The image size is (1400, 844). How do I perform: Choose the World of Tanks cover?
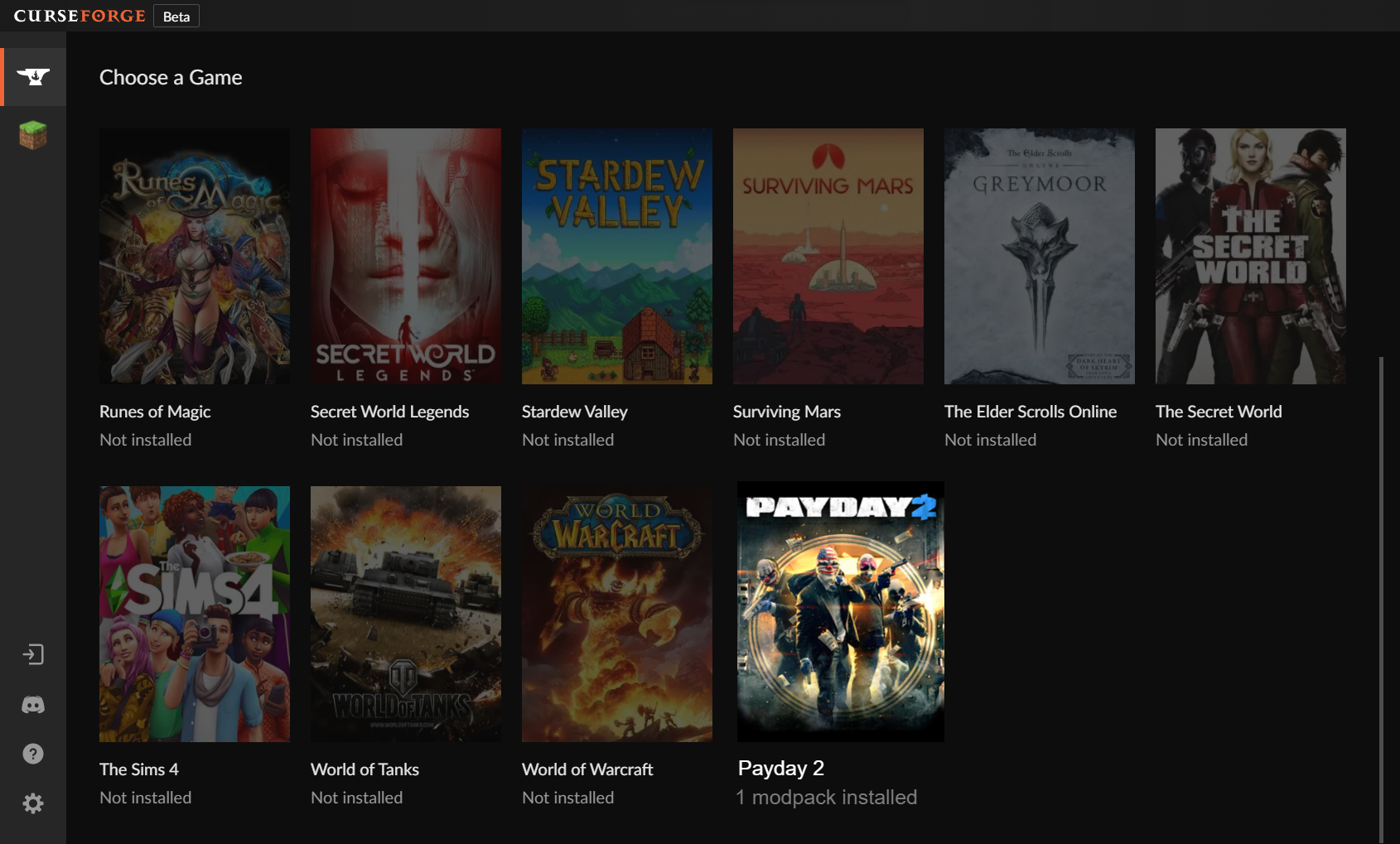click(406, 614)
